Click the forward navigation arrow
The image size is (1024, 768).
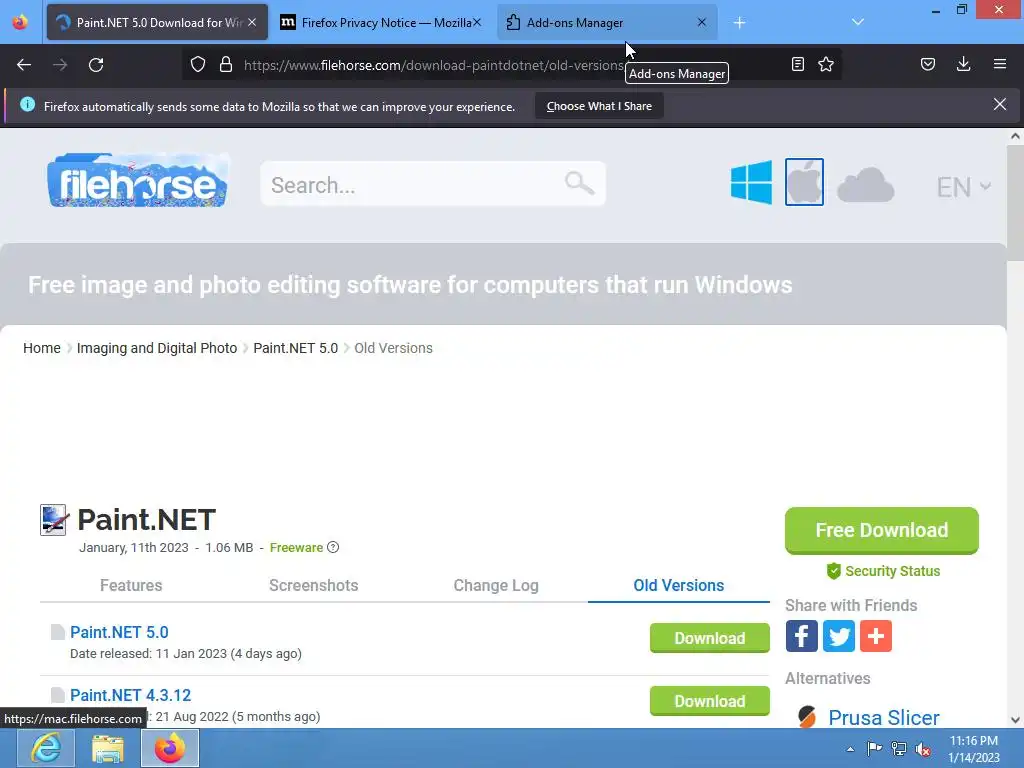point(60,65)
